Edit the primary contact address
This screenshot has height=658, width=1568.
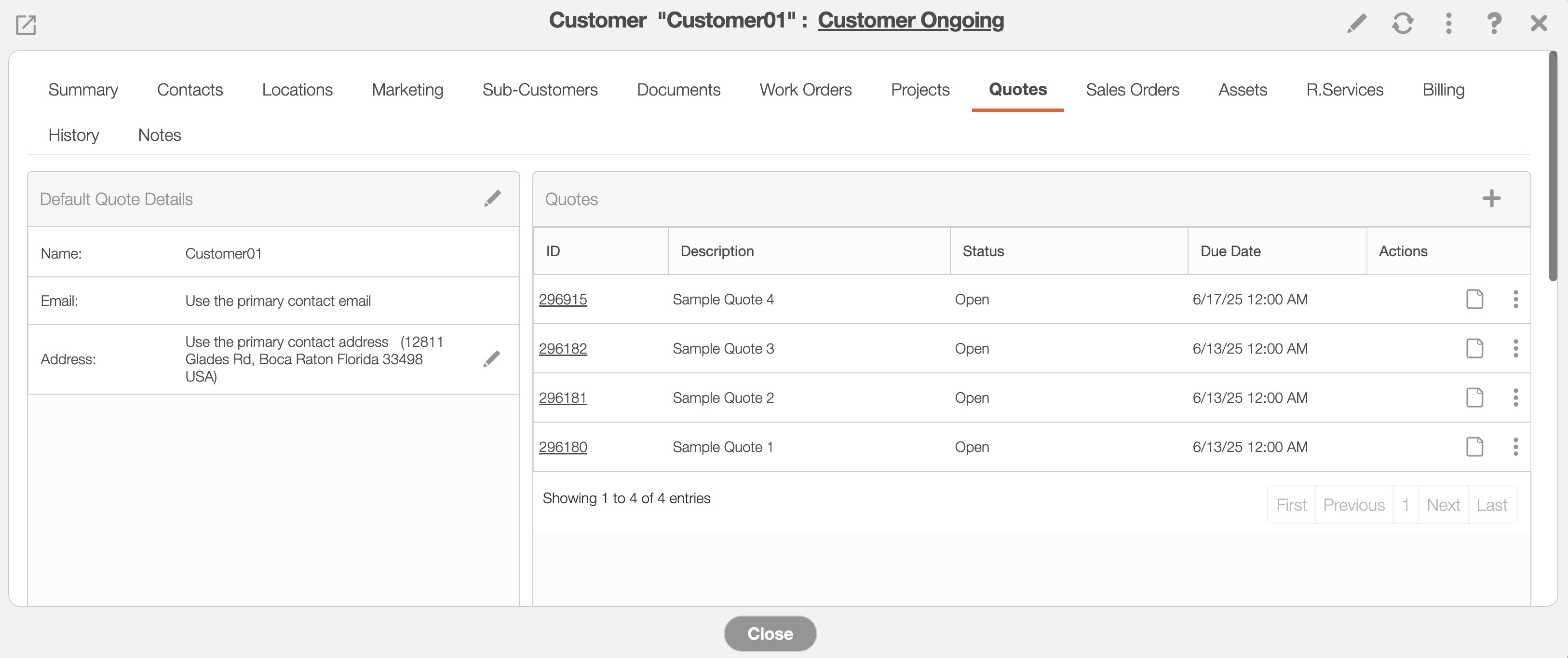(491, 359)
